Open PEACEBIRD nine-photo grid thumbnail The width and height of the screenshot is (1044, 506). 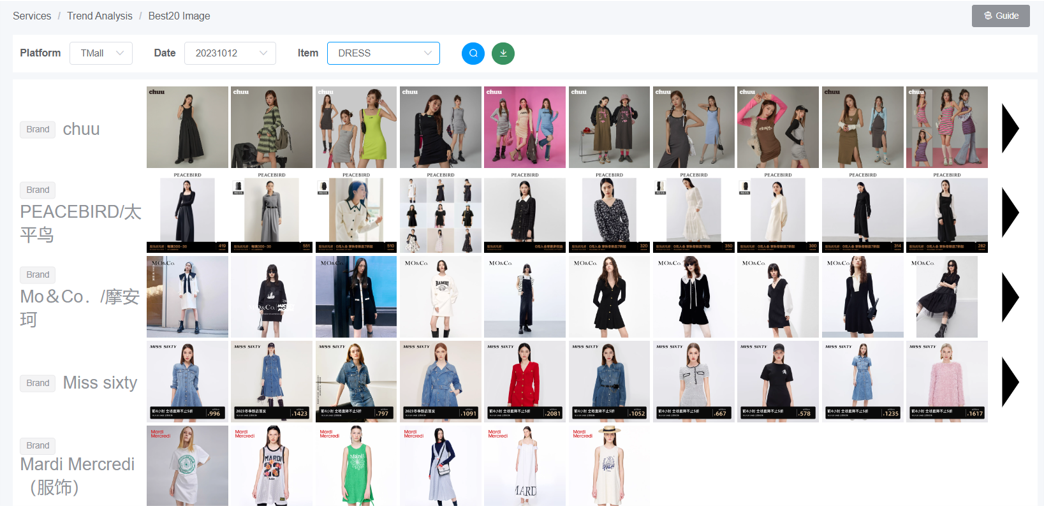coord(440,212)
